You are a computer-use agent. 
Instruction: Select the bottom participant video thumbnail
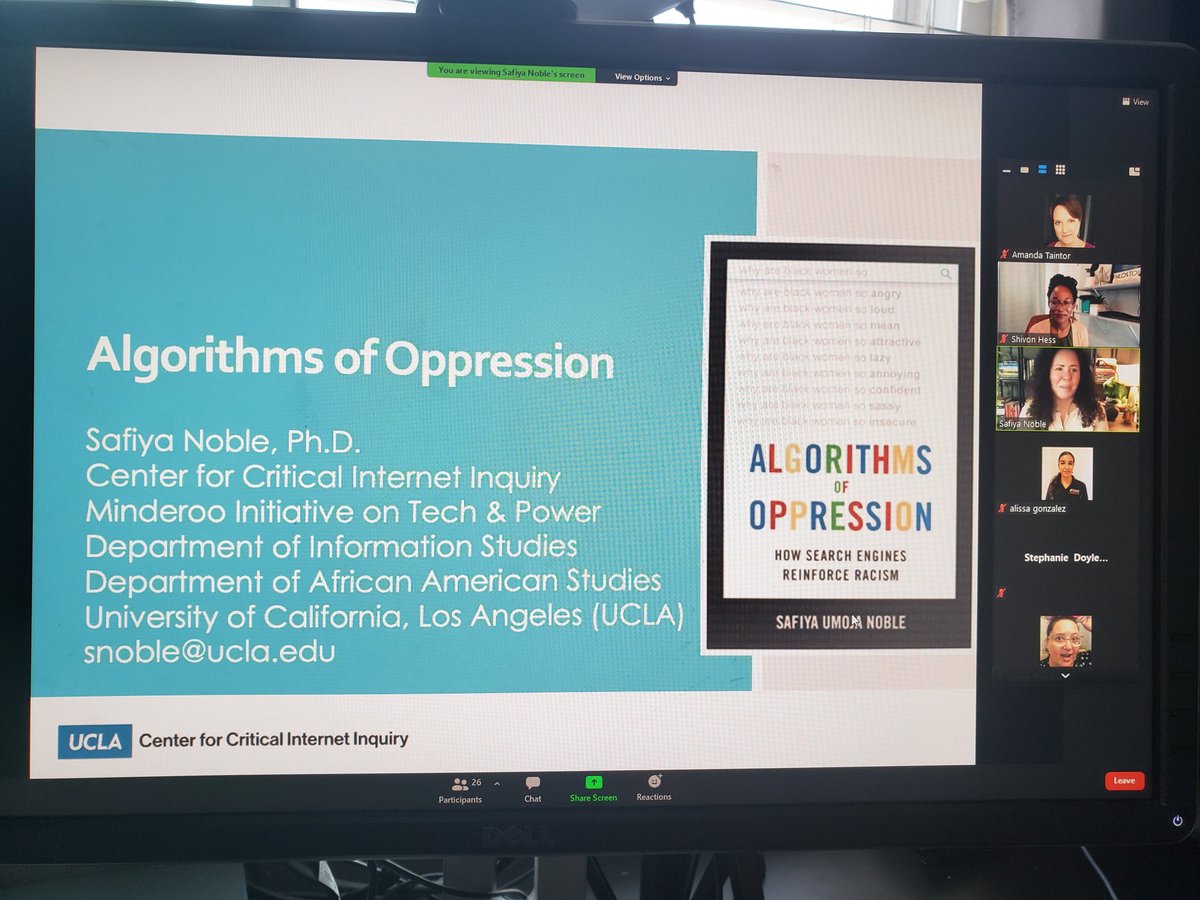coord(1066,641)
